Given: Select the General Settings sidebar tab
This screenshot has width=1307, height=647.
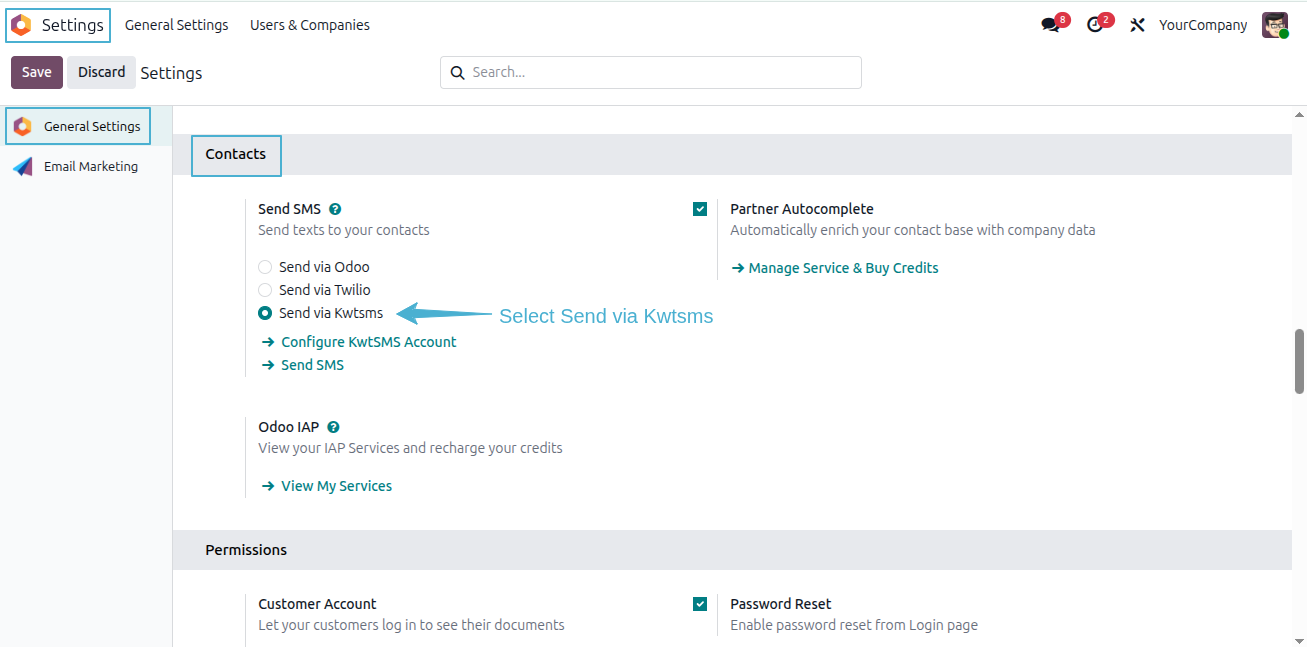Looking at the screenshot, I should click(86, 127).
